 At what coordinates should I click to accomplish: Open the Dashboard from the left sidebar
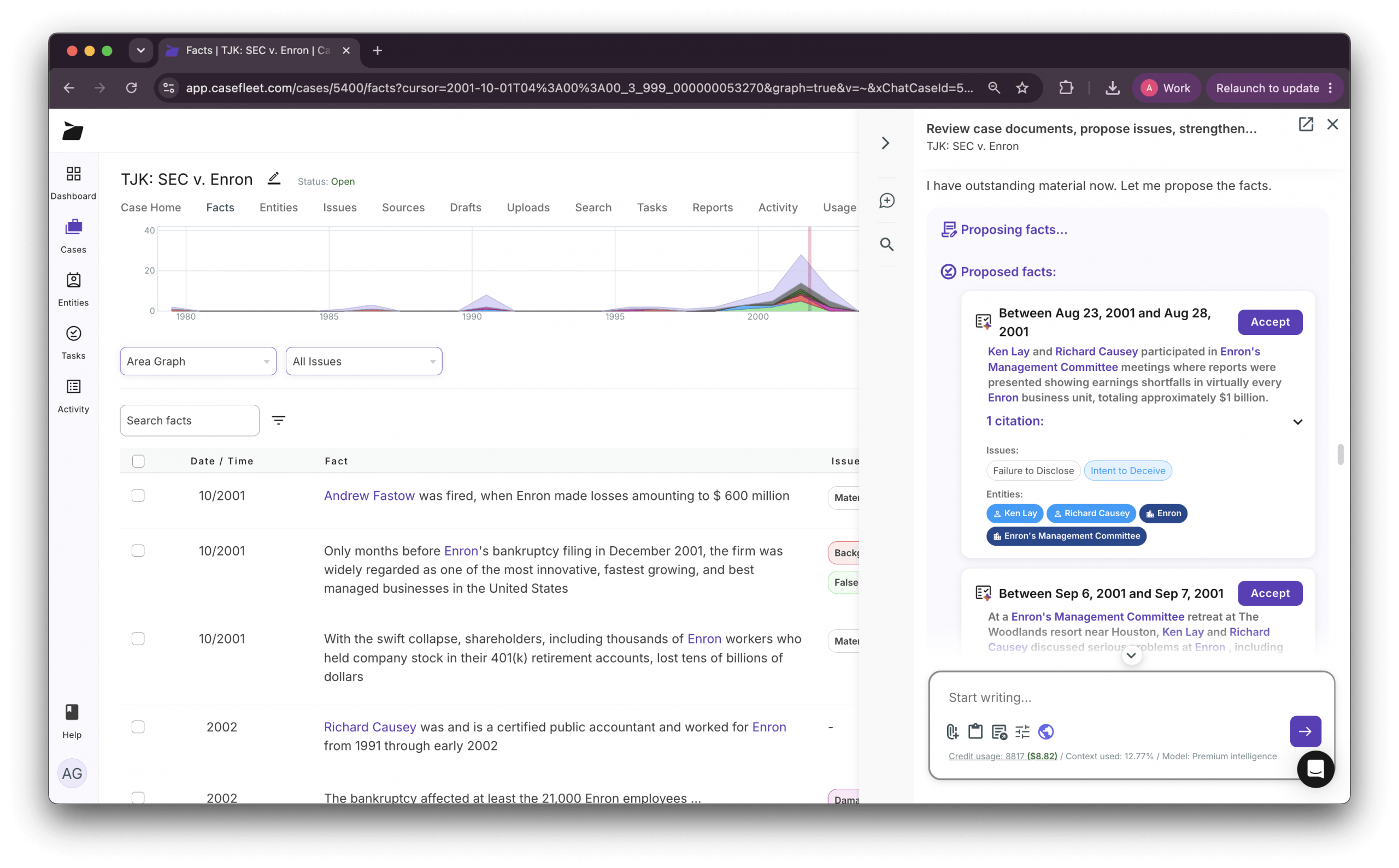coord(74,182)
